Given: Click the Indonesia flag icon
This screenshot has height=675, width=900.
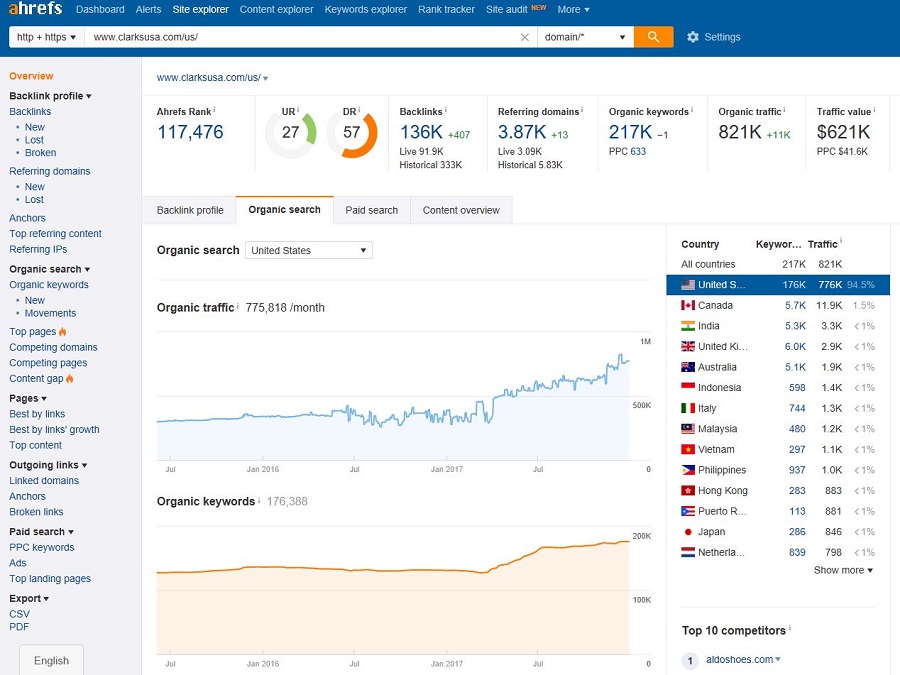Looking at the screenshot, I should [688, 387].
